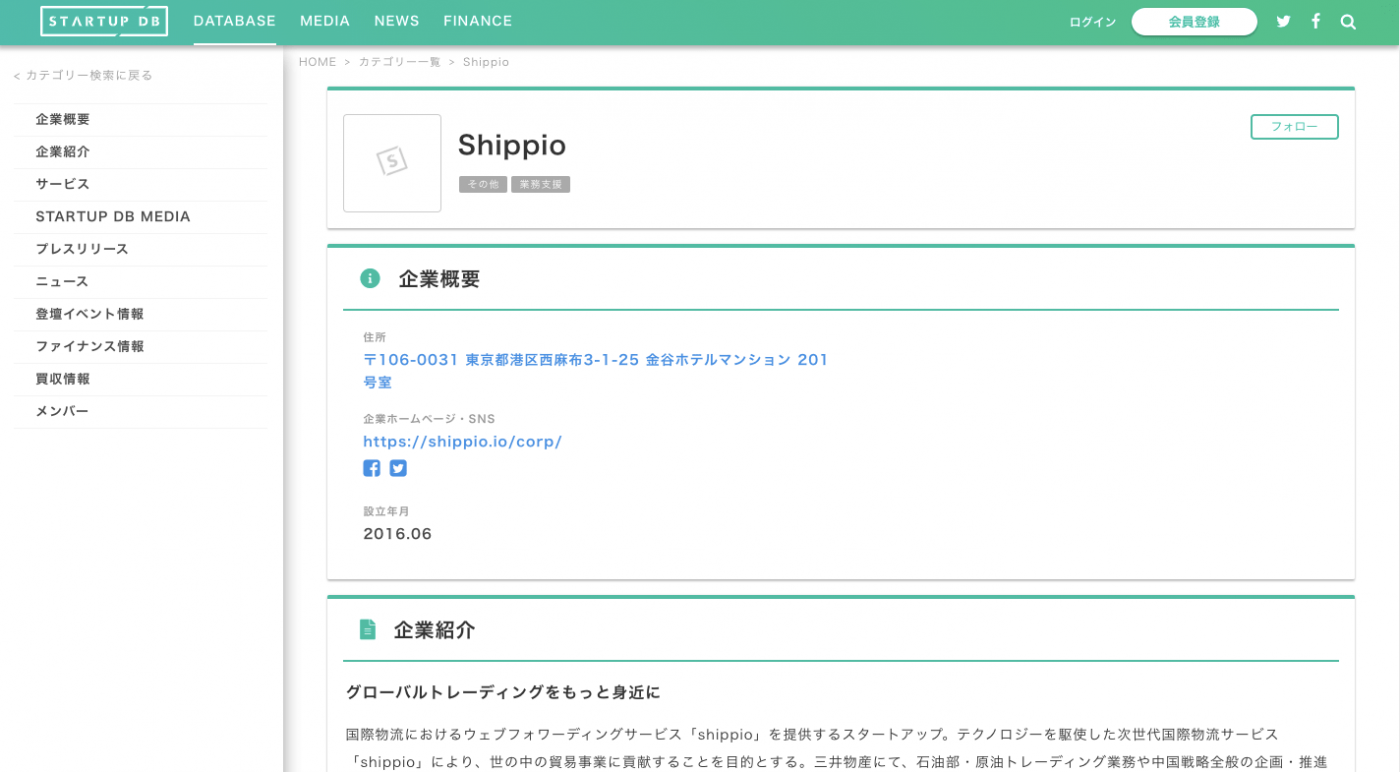The height and width of the screenshot is (772, 1400).
Task: Select STARTUP DB MEDIA in the sidebar
Action: pos(140,217)
